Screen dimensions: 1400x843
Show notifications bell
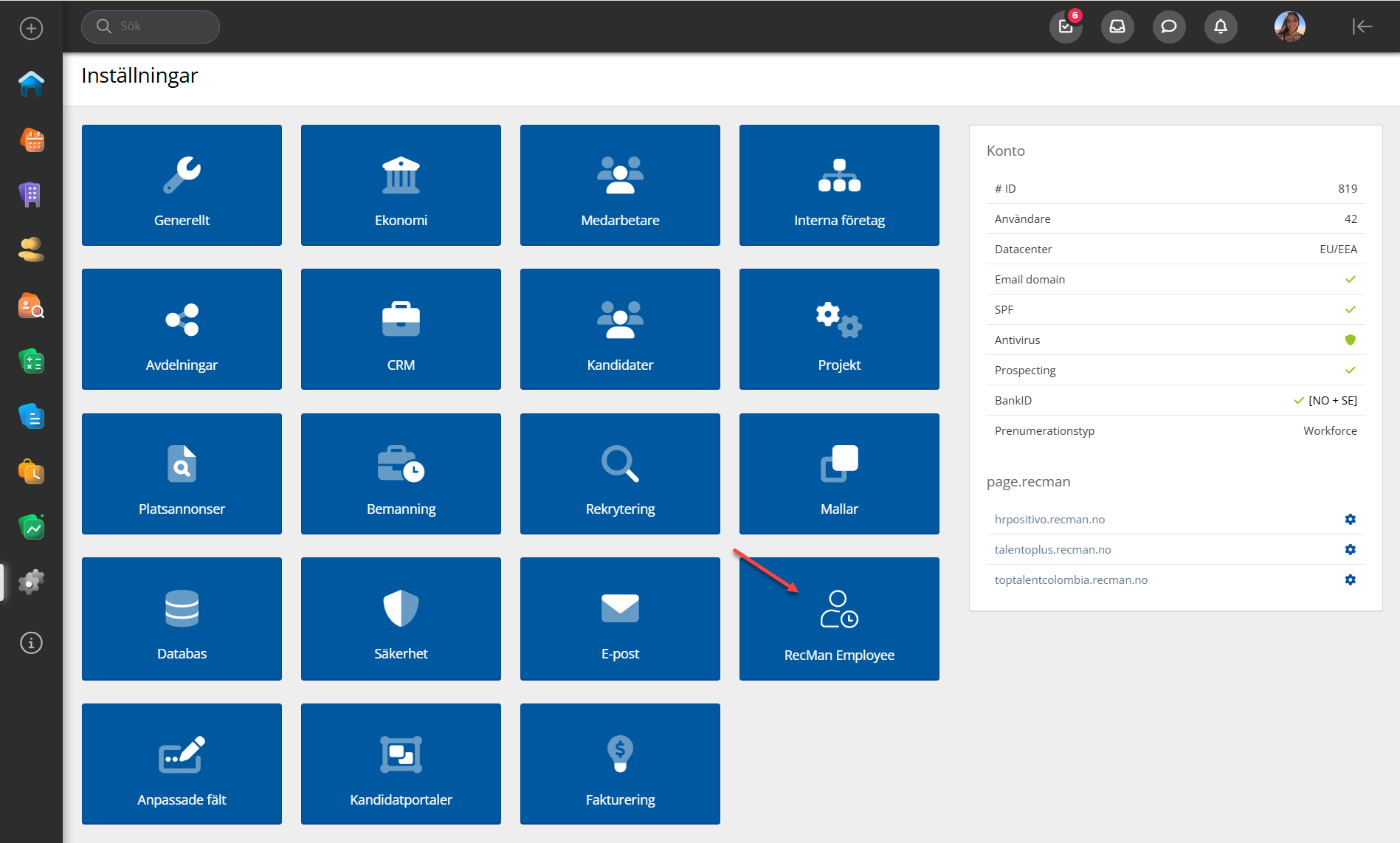pyautogui.click(x=1221, y=27)
